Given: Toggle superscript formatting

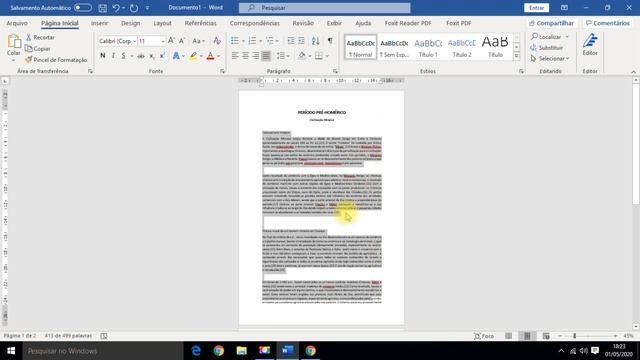Looking at the screenshot, I should [162, 56].
